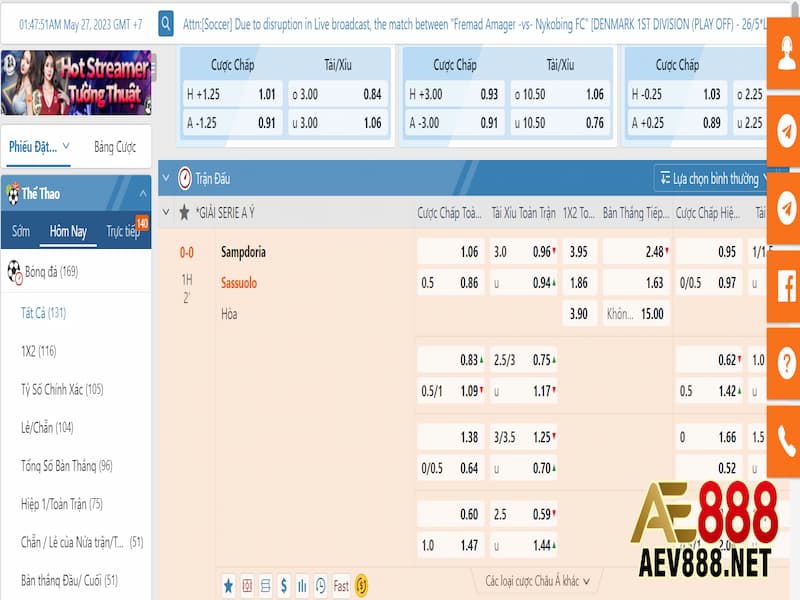Select the 1X2 (116) bet category
800x600 pixels.
pyautogui.click(x=38, y=351)
